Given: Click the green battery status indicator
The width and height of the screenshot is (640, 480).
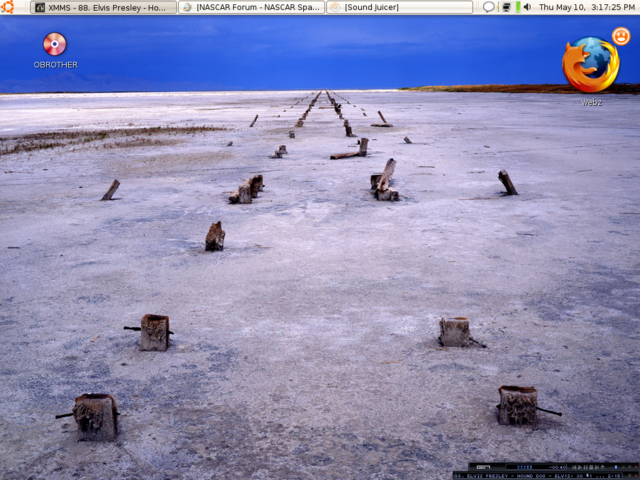Looking at the screenshot, I should pyautogui.click(x=518, y=7).
